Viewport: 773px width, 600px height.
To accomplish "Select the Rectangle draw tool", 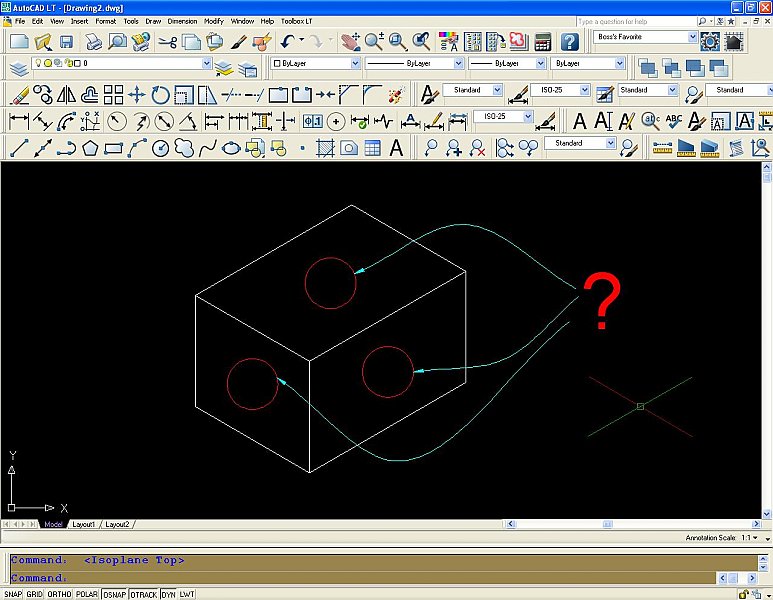I will pos(113,147).
